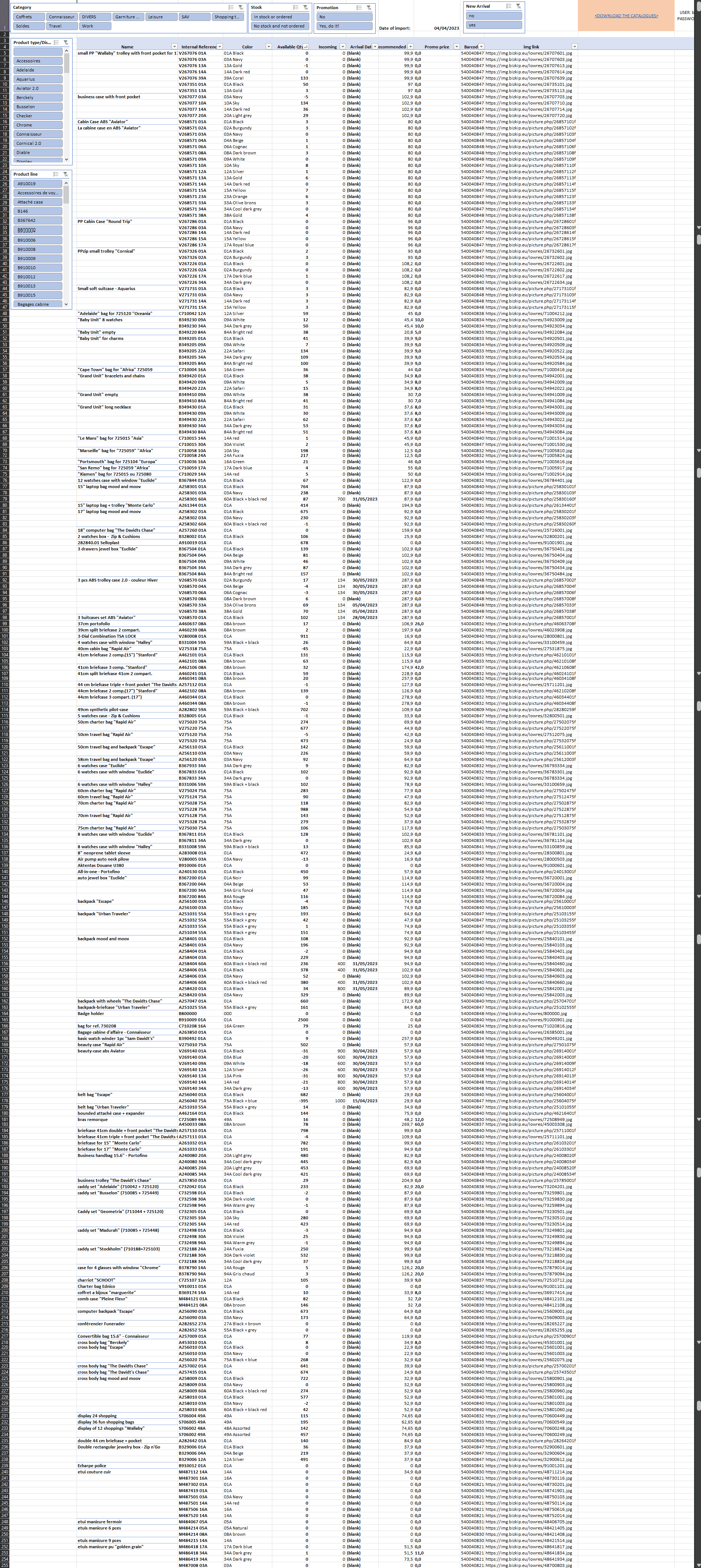This screenshot has height=1568, width=701.
Task: Toggle multi-select on Product line slicer
Action: [56, 174]
